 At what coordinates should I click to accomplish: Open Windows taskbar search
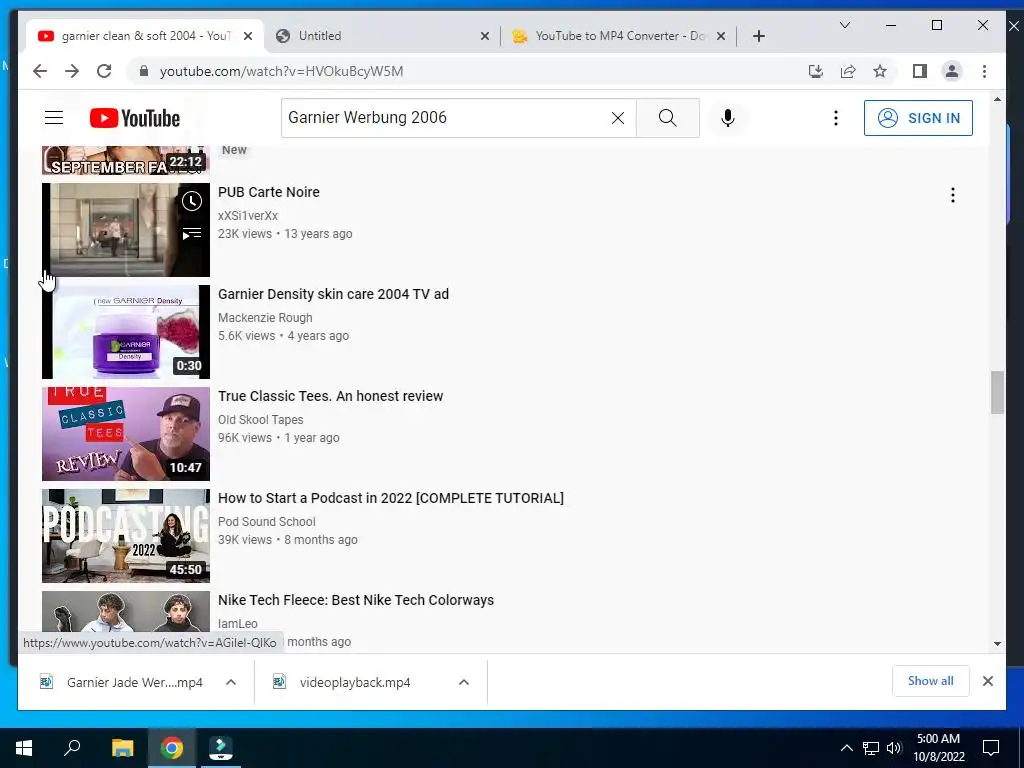coord(72,748)
